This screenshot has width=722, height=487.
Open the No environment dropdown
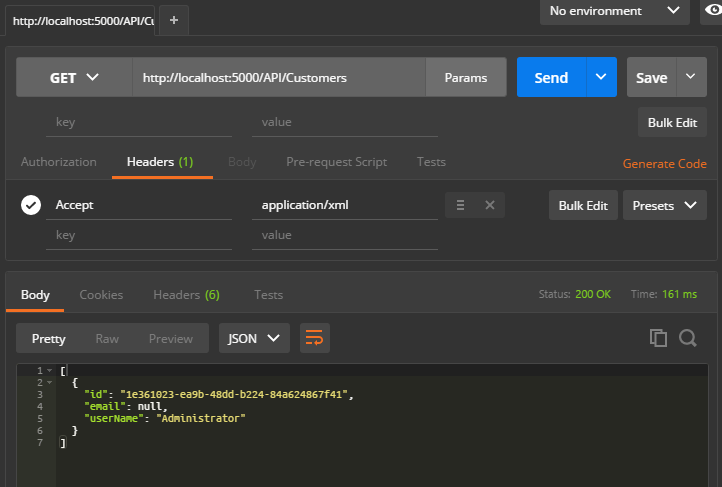tap(613, 11)
